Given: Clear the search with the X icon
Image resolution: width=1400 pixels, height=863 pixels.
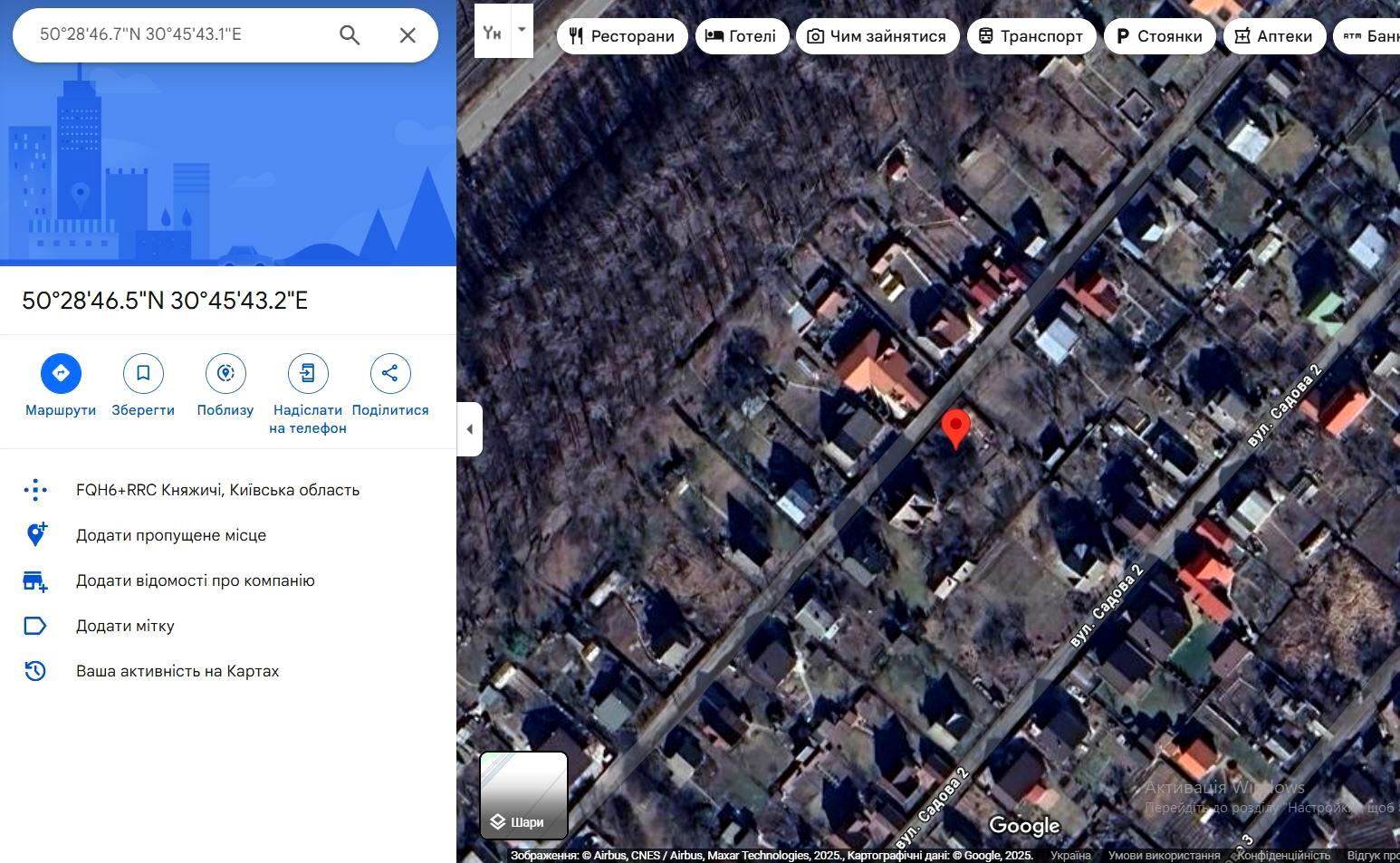Looking at the screenshot, I should (x=408, y=35).
